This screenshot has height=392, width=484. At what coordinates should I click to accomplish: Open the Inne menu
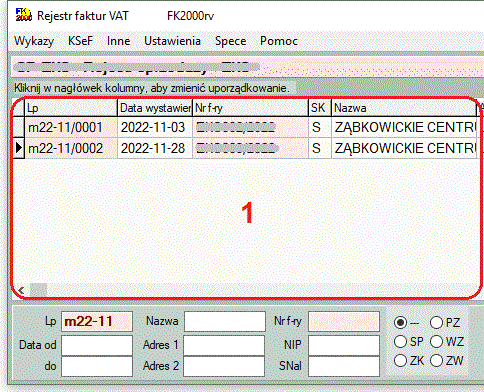pyautogui.click(x=118, y=41)
